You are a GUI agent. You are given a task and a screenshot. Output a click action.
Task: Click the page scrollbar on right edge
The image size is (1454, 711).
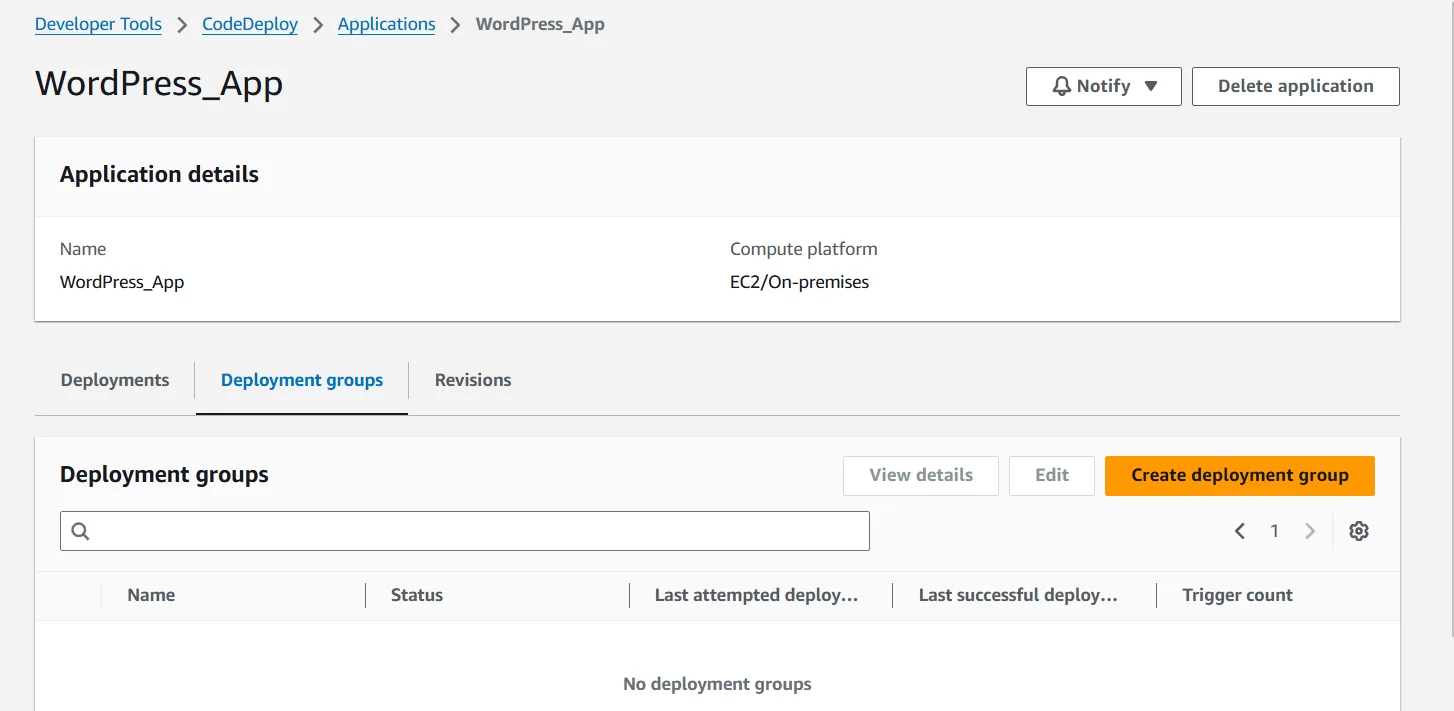click(1450, 320)
